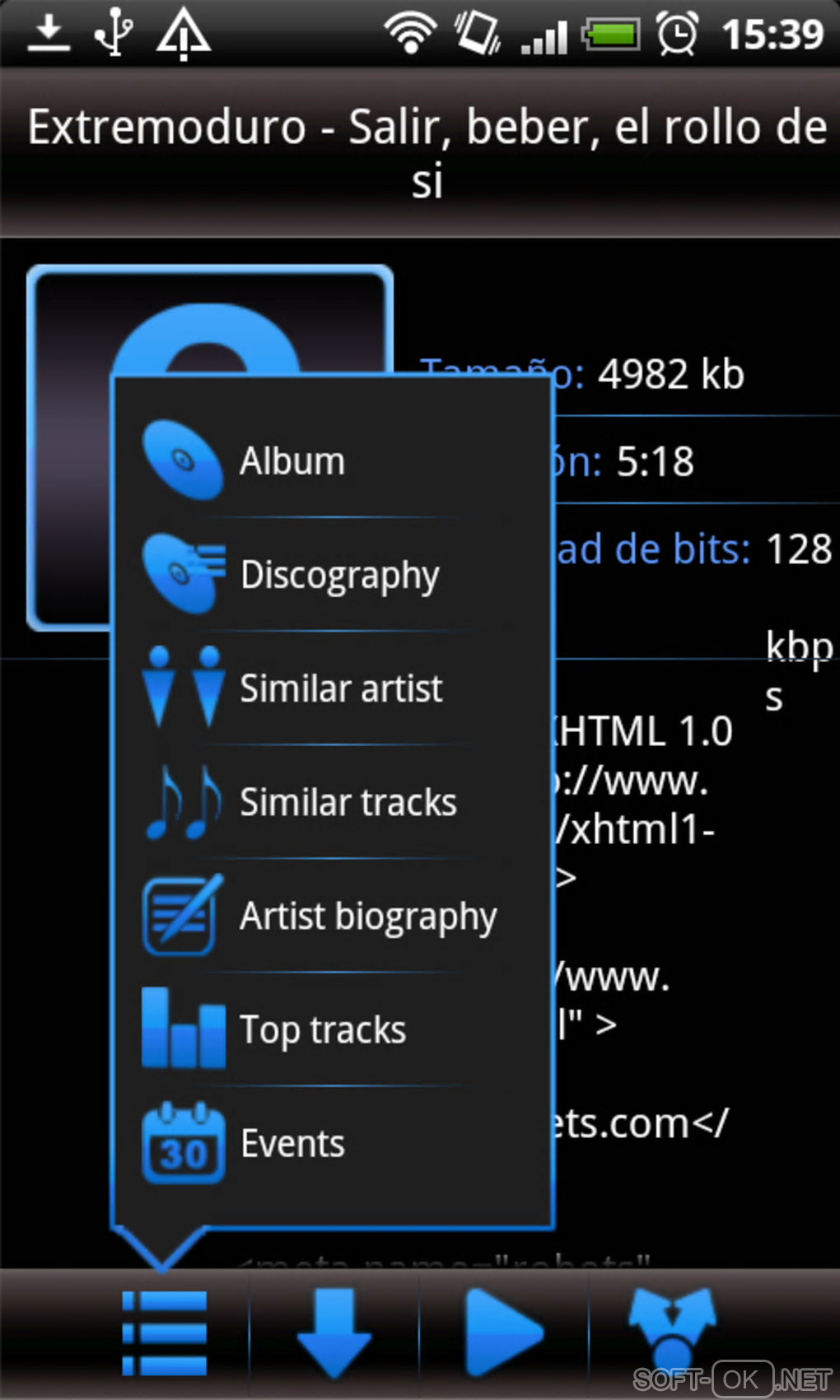Tap the clock showing 15:39
Viewport: 840px width, 1400px height.
[772, 35]
